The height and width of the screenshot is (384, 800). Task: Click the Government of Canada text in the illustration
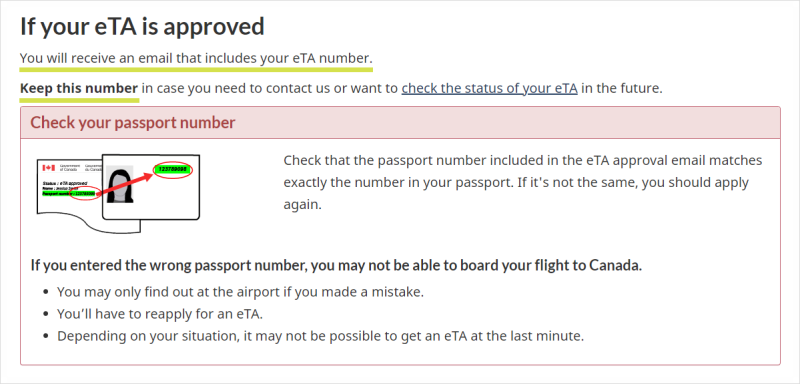[70, 167]
